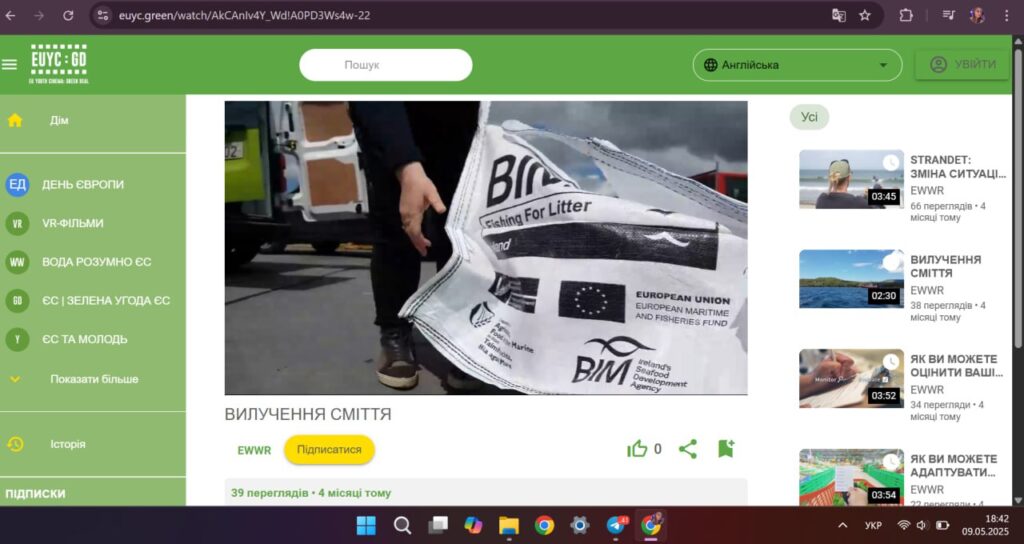Switch УКР keyboard language in tray

click(x=873, y=525)
